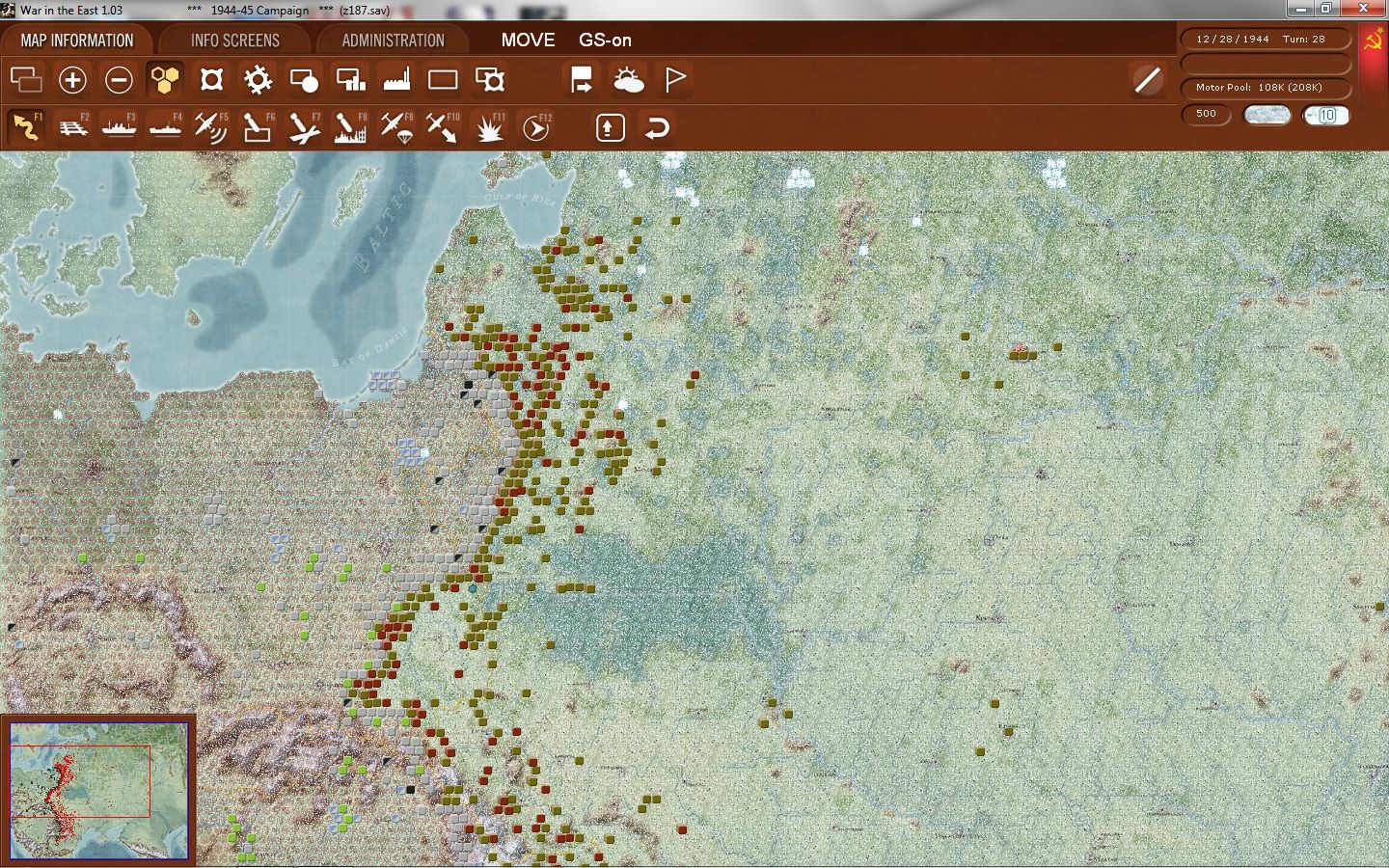Select the F5 air recon mode icon
The image size is (1389, 868).
point(211,127)
